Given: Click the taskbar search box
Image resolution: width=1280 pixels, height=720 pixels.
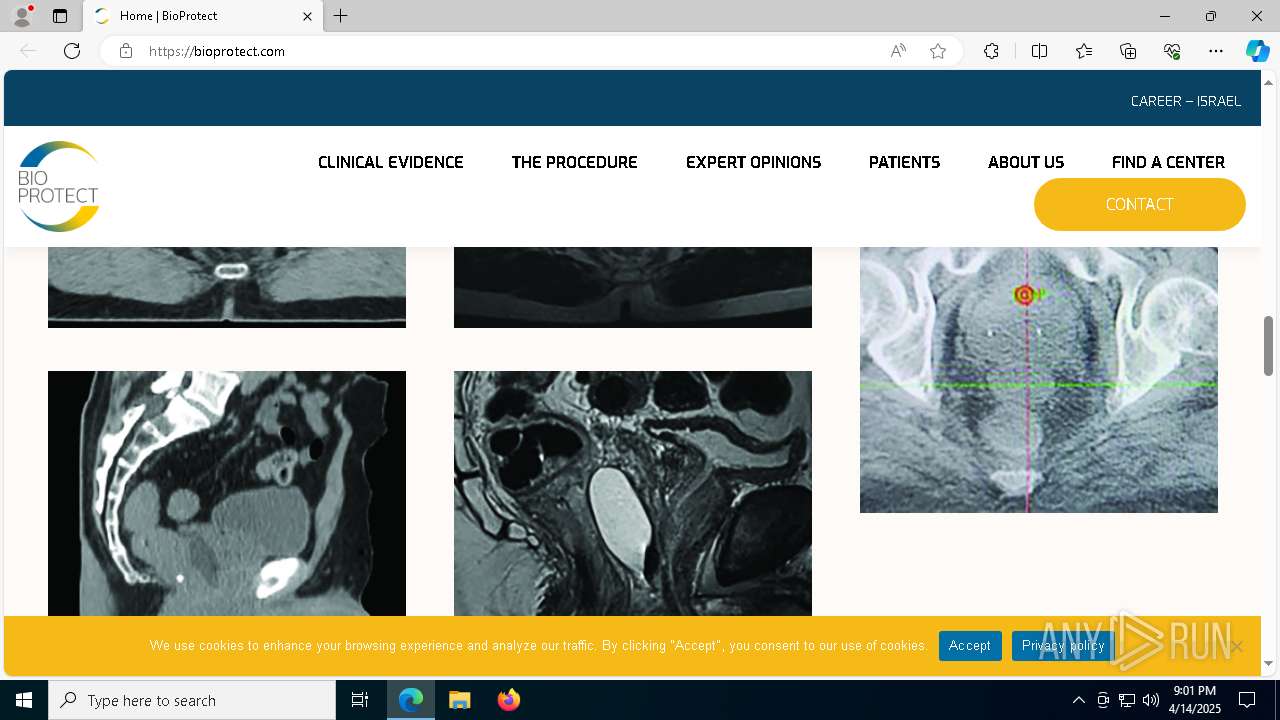Looking at the screenshot, I should [x=192, y=700].
